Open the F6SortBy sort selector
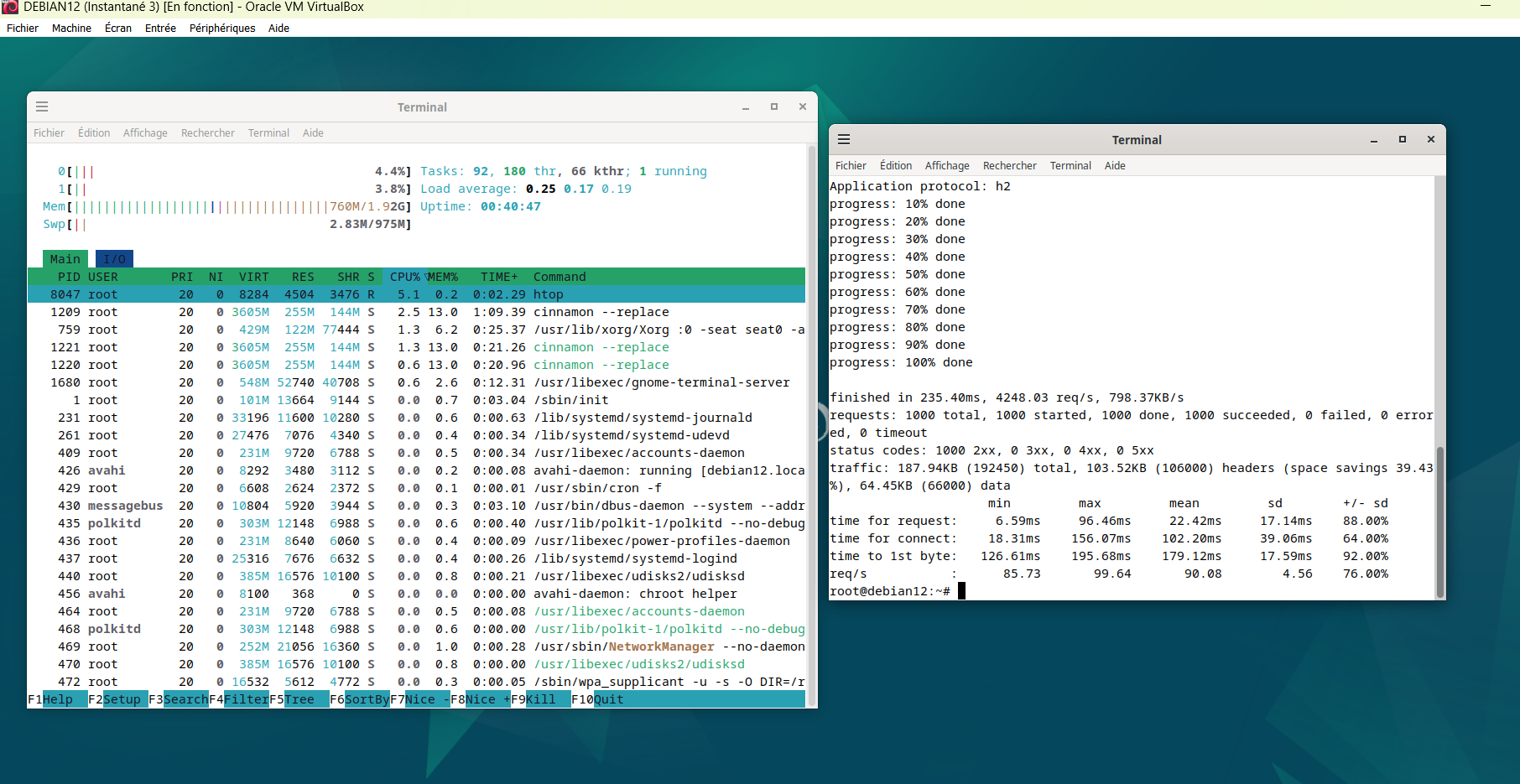The width and height of the screenshot is (1520, 784). 361,698
